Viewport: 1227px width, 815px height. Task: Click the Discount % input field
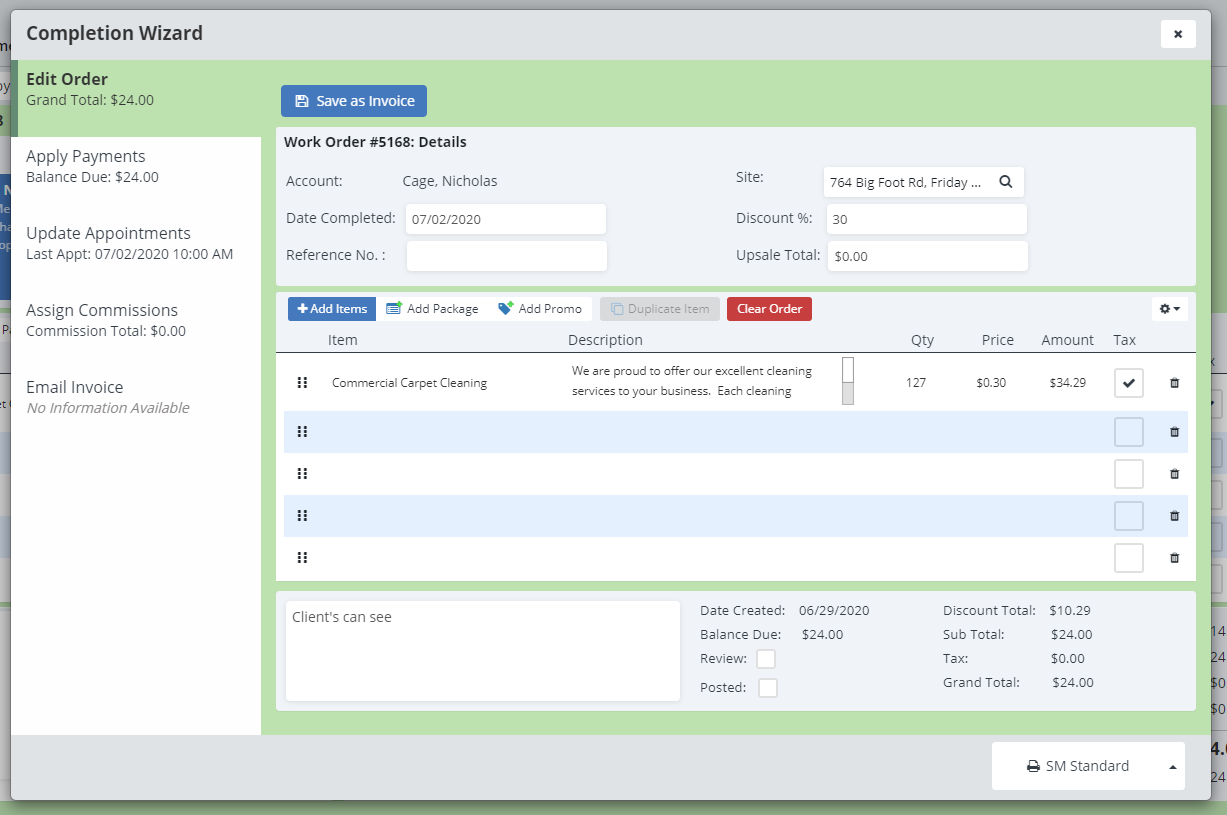click(926, 219)
